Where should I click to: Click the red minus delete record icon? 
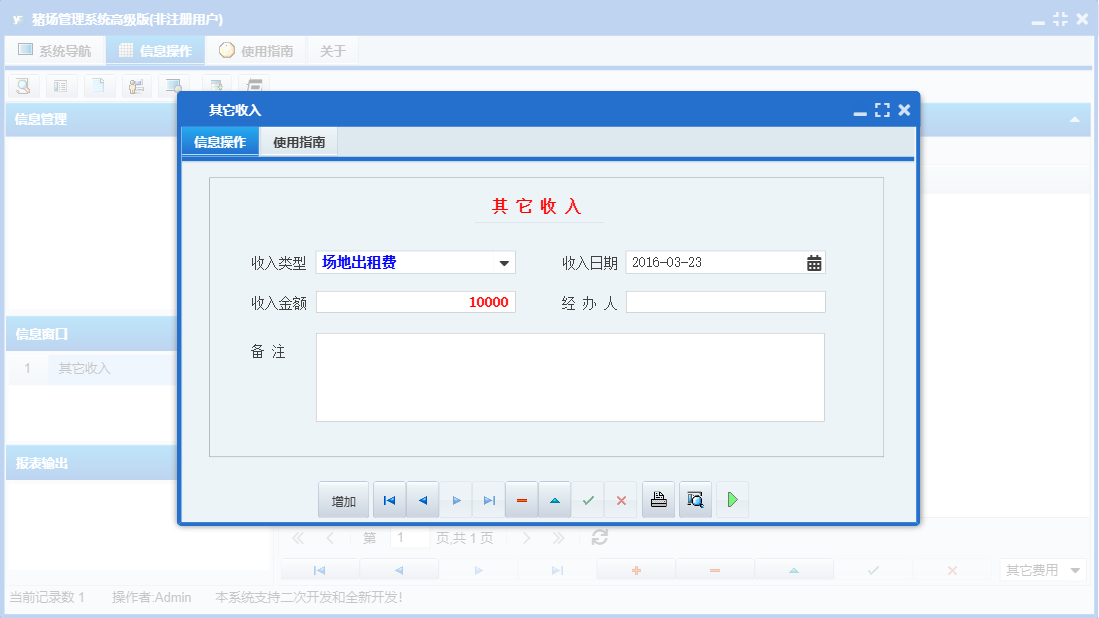521,499
